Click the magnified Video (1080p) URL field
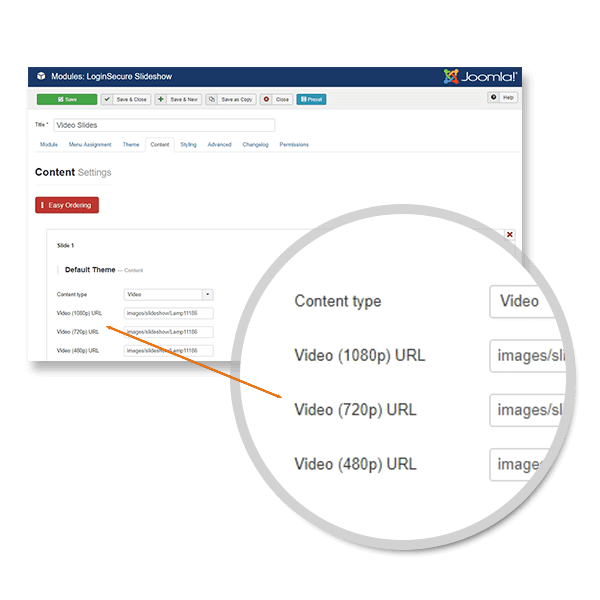Image resolution: width=600 pixels, height=600 pixels. 529,355
